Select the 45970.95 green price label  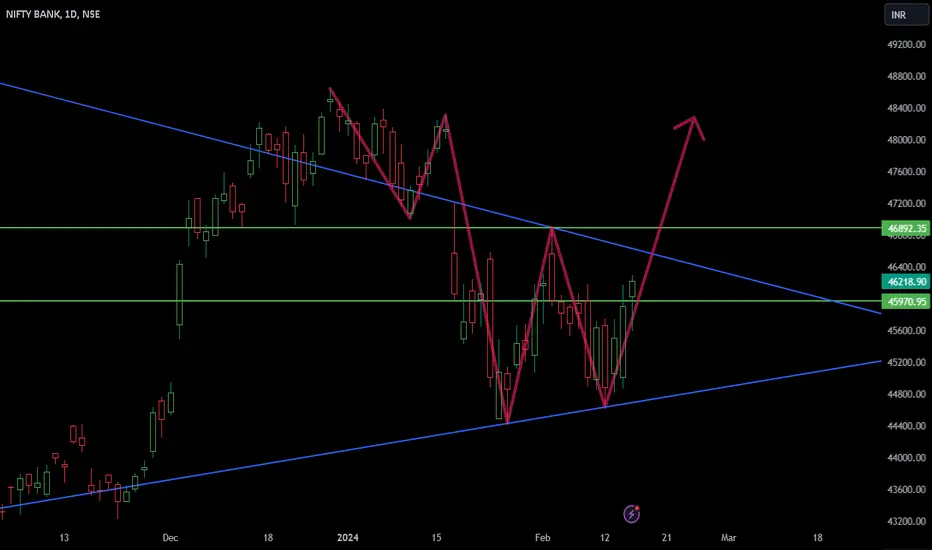906,301
